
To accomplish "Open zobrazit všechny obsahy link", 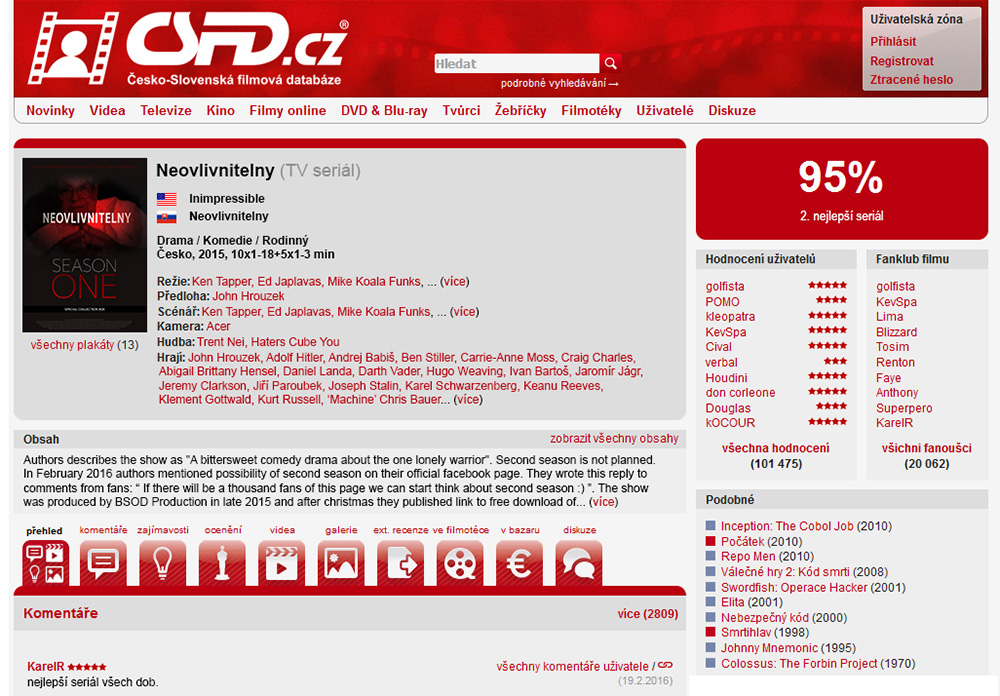I will tap(614, 438).
